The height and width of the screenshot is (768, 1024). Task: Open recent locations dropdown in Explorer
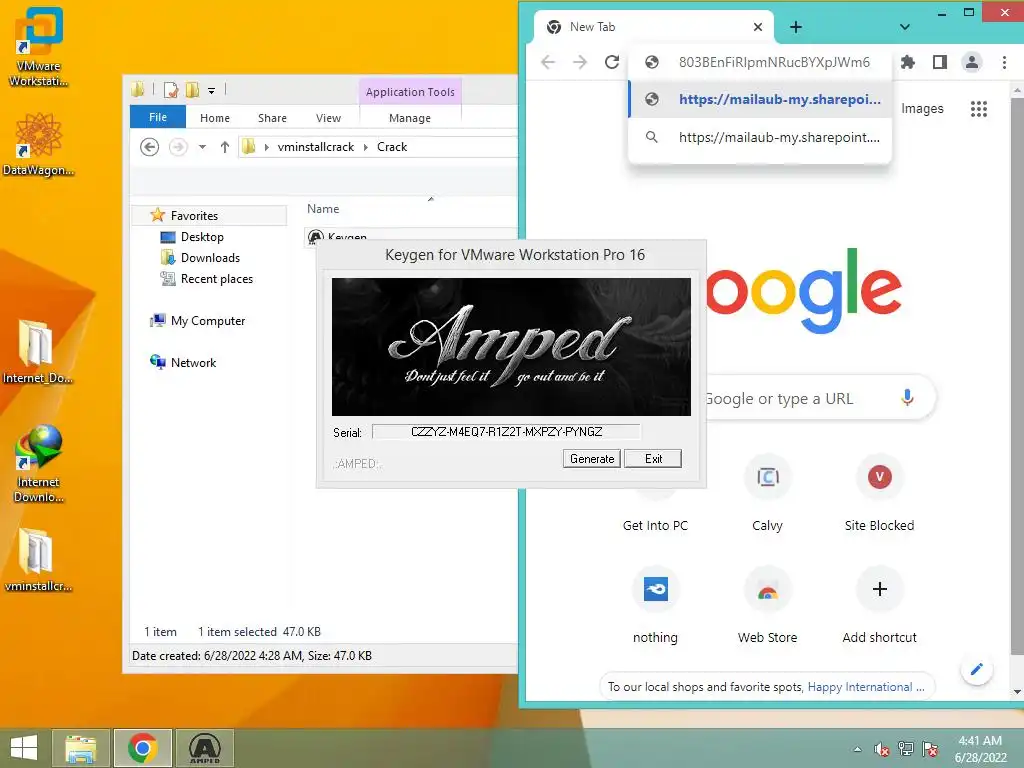click(202, 147)
